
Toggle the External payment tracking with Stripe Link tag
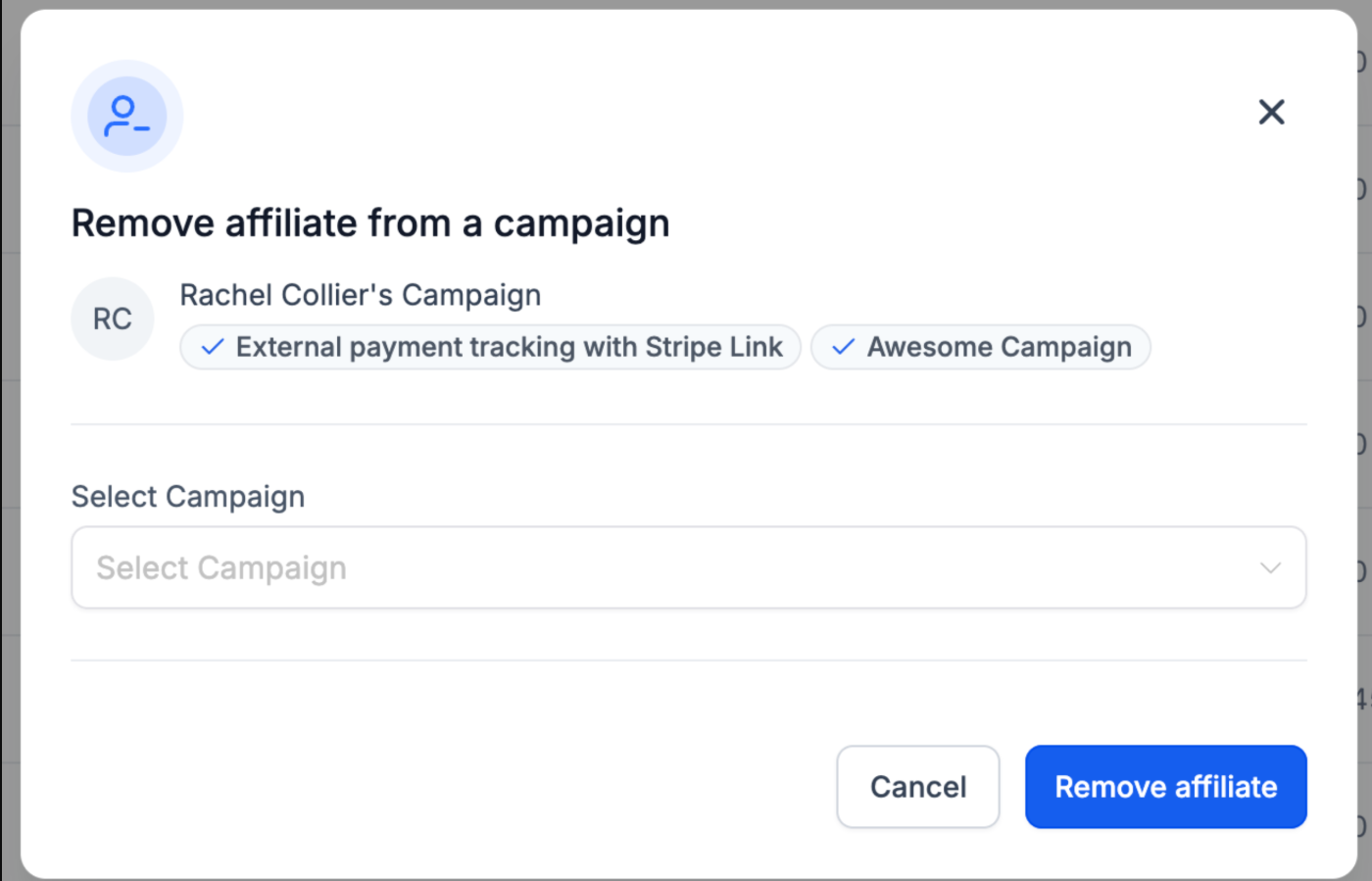coord(490,347)
